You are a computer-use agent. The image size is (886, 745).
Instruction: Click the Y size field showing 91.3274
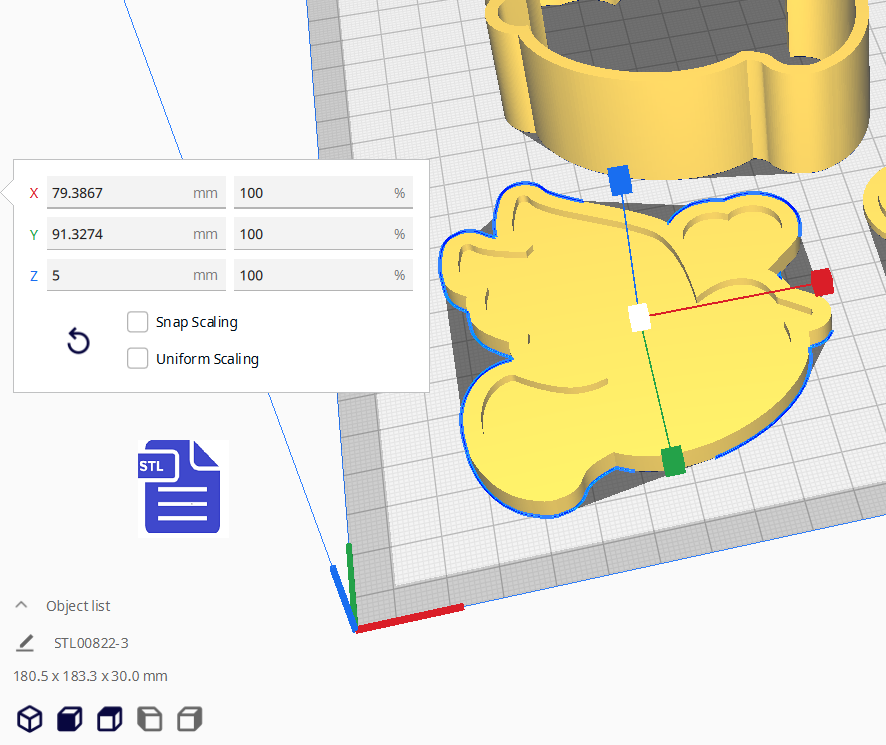[x=117, y=234]
